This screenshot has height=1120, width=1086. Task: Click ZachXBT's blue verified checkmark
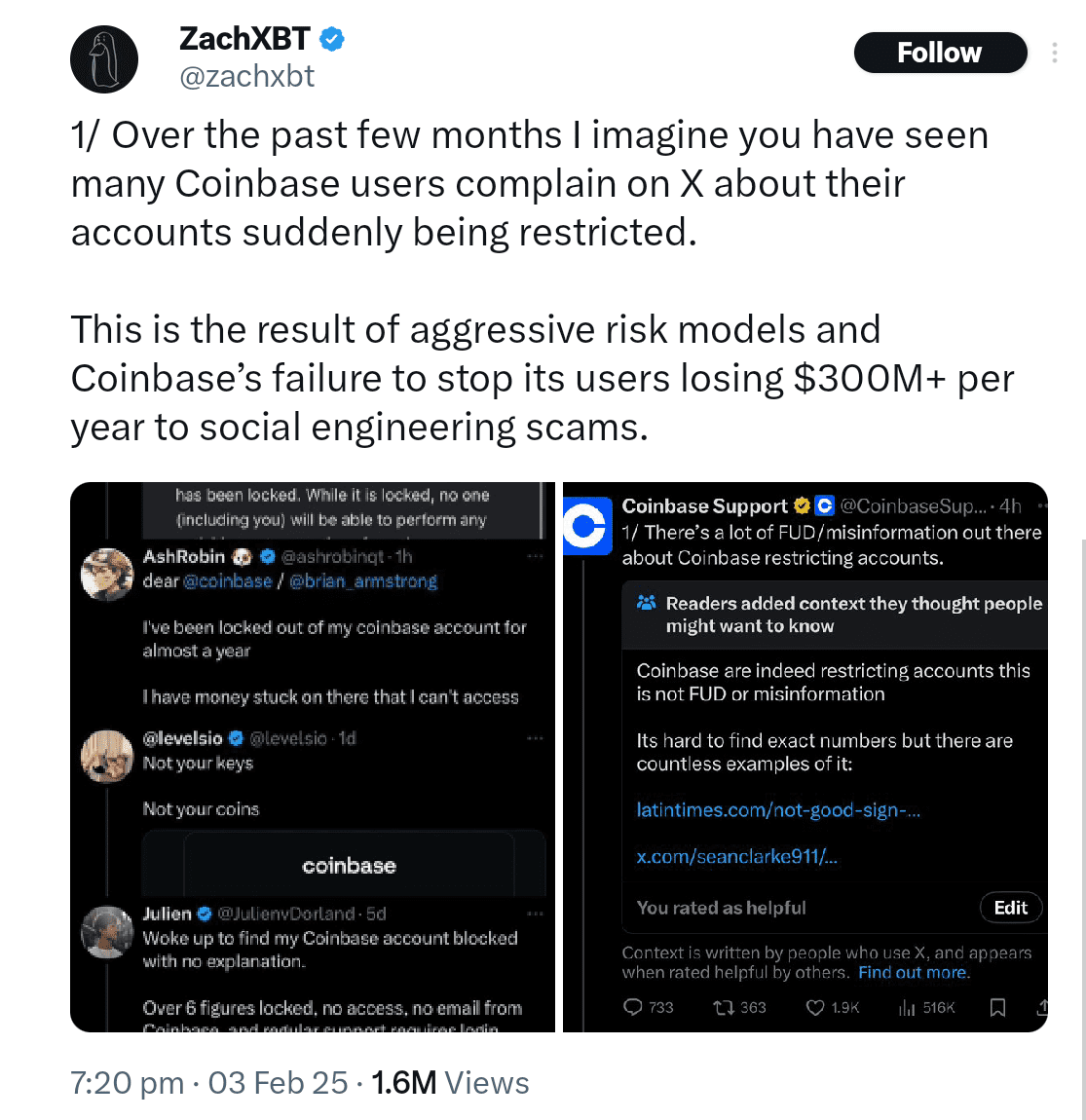[x=331, y=39]
